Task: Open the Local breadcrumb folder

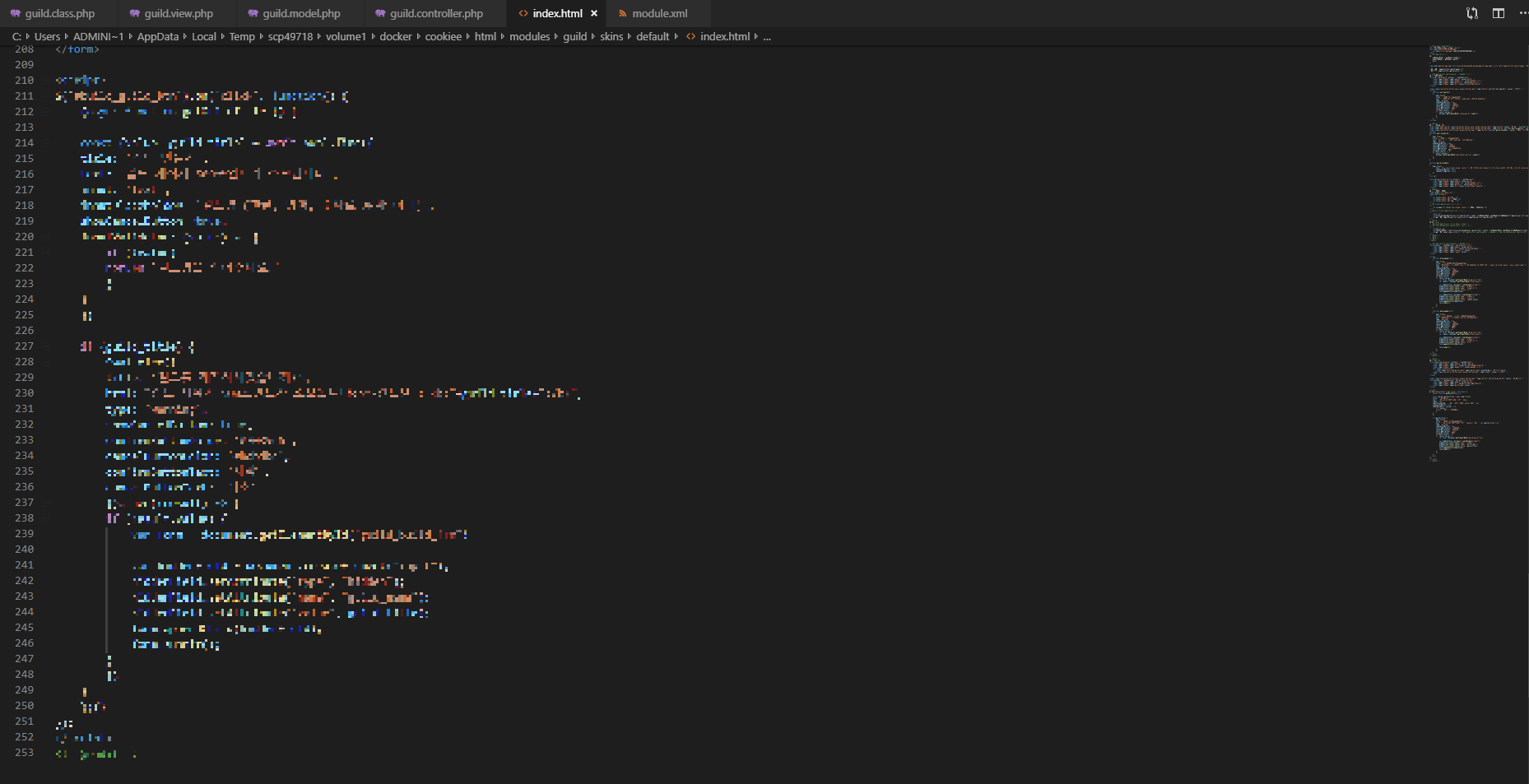Action: [x=204, y=36]
